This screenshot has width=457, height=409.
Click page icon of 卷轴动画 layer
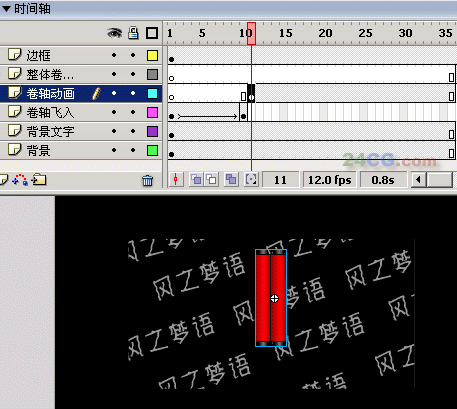(x=15, y=92)
